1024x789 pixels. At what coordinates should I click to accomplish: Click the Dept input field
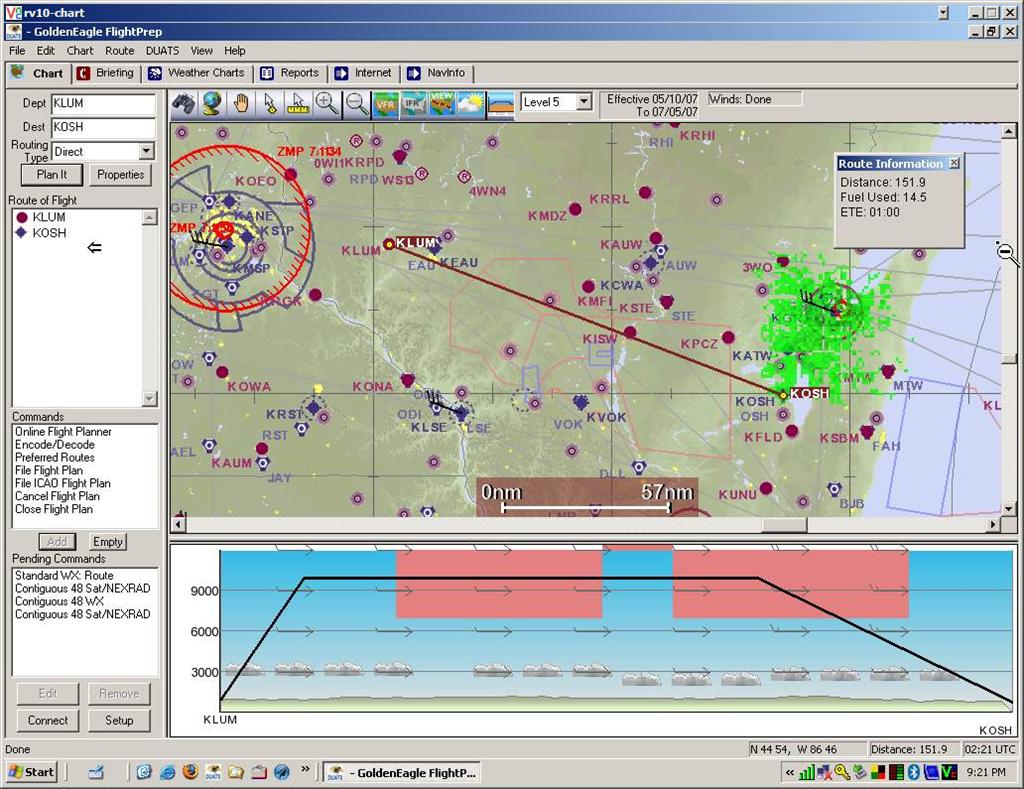(x=103, y=103)
